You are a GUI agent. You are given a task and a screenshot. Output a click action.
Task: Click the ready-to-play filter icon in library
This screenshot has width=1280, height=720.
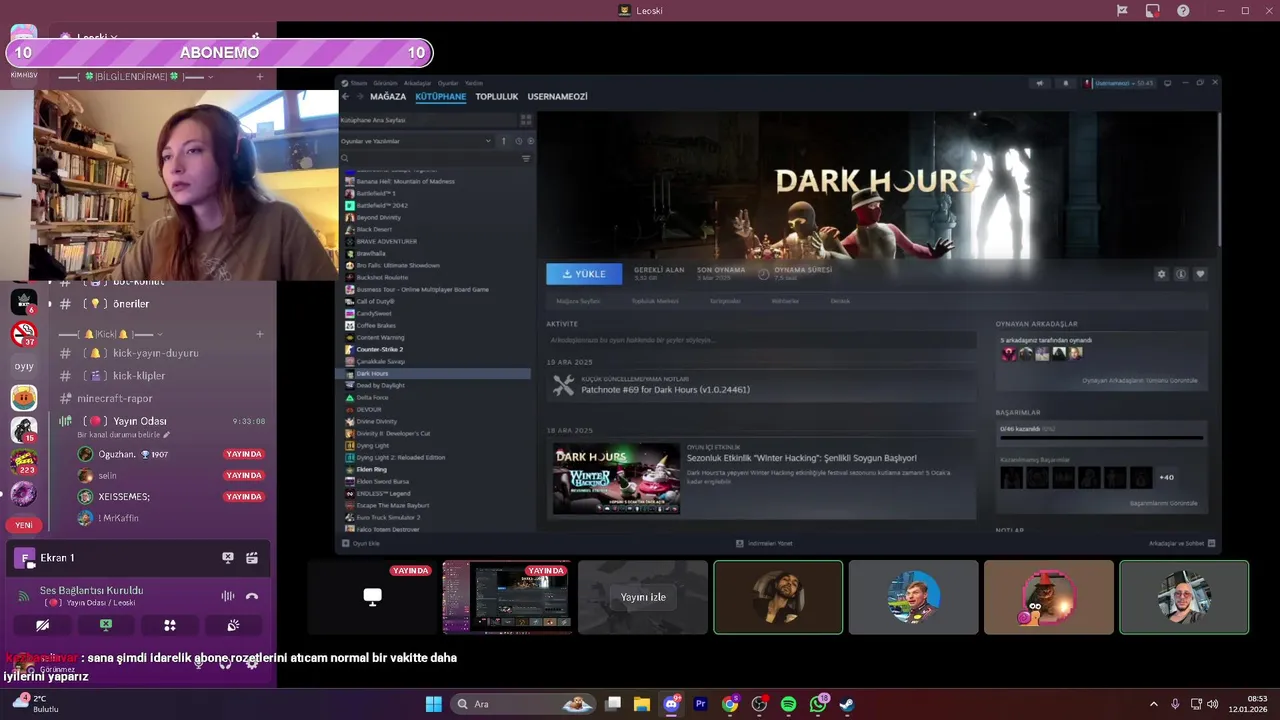click(529, 141)
